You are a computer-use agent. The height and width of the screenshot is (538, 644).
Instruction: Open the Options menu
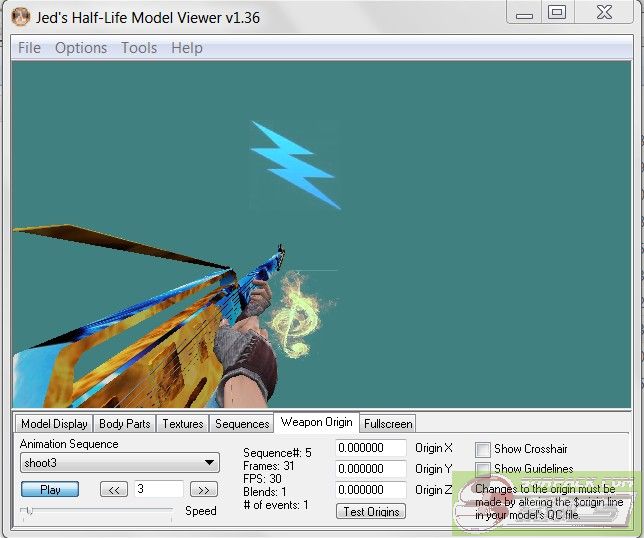coord(81,48)
